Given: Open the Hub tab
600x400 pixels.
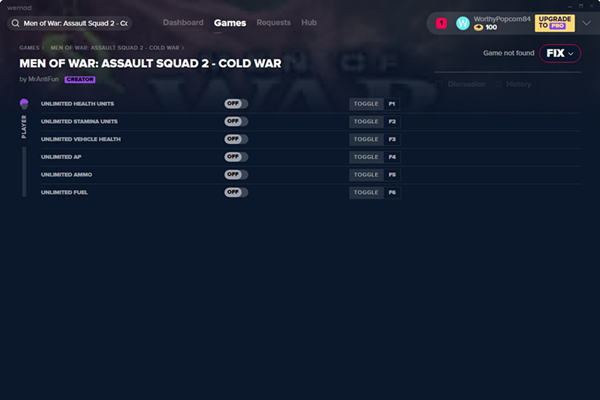Looking at the screenshot, I should point(309,23).
